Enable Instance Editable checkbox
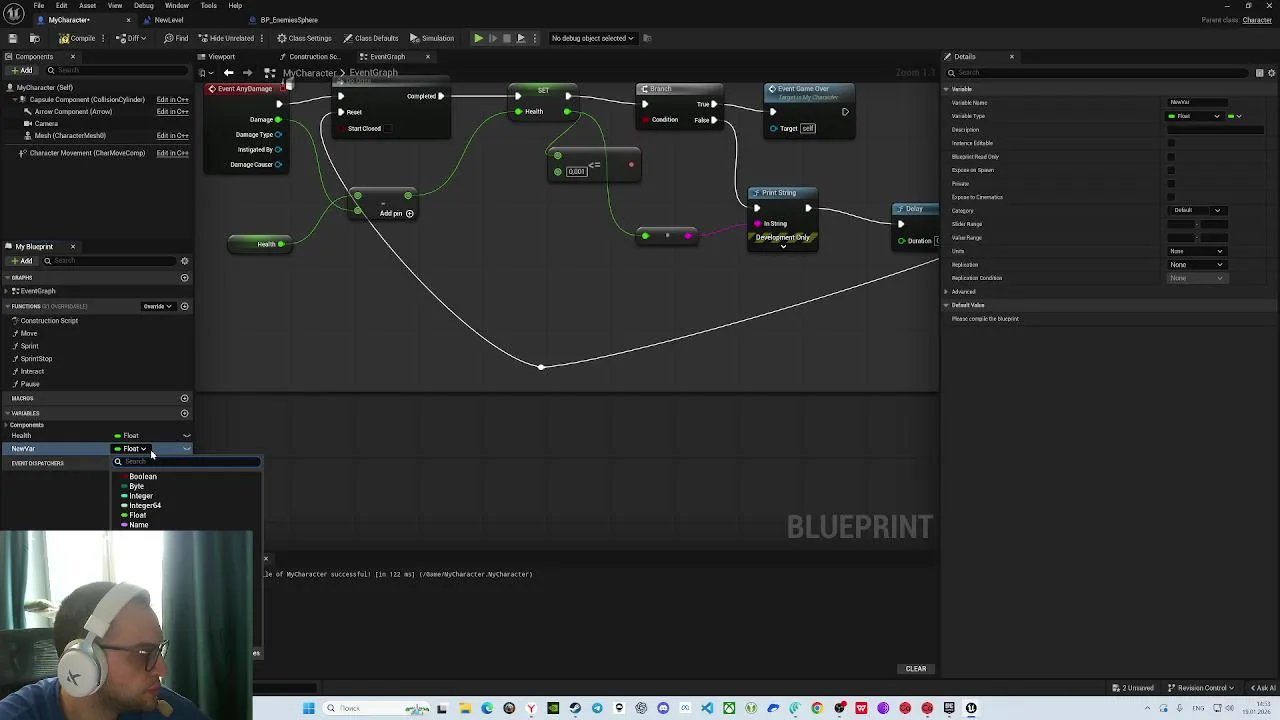 click(x=1172, y=143)
